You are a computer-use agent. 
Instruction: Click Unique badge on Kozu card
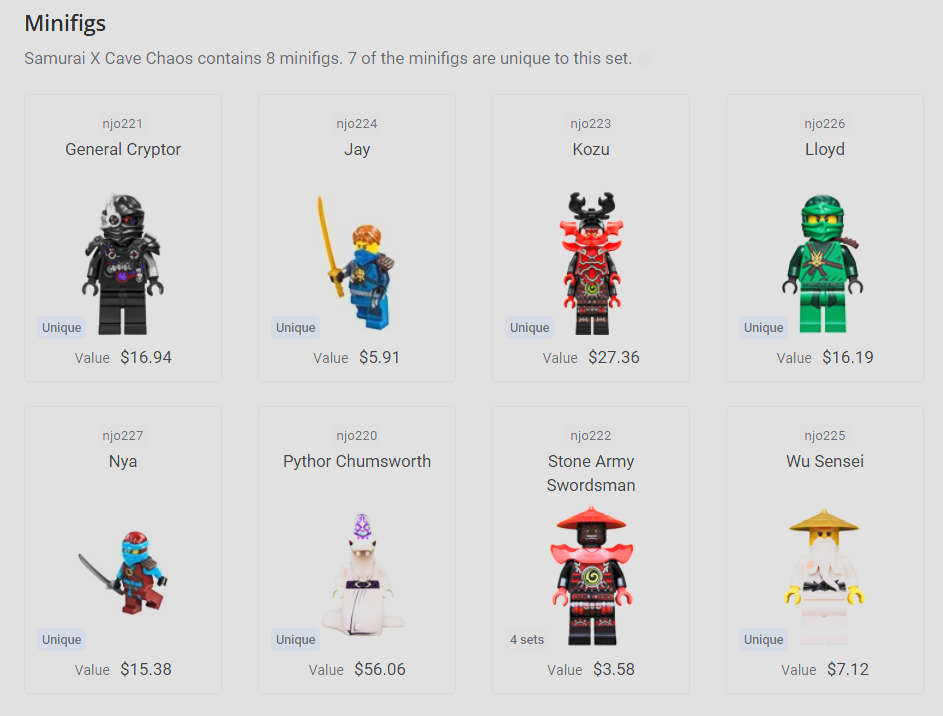[x=529, y=328]
